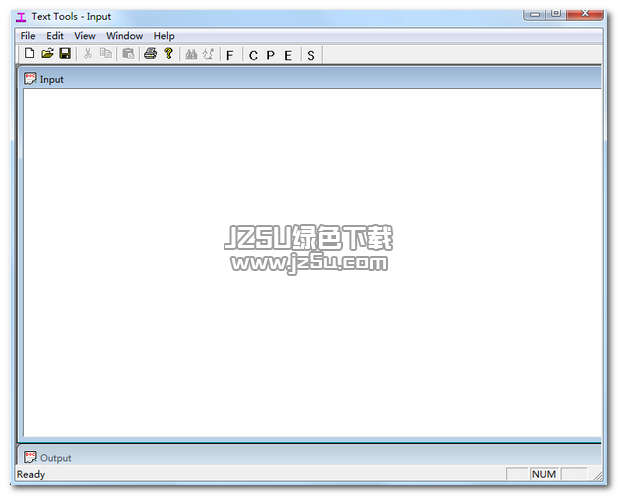Screen dimensions: 618x496
Task: Click the Input pane notepad icon
Action: pyautogui.click(x=30, y=78)
